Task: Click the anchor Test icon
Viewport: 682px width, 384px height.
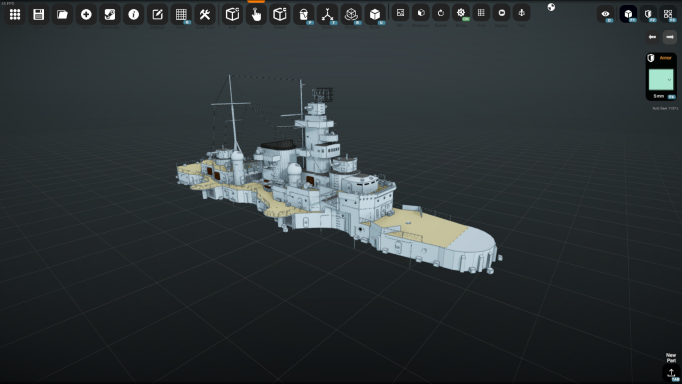Action: (522, 13)
